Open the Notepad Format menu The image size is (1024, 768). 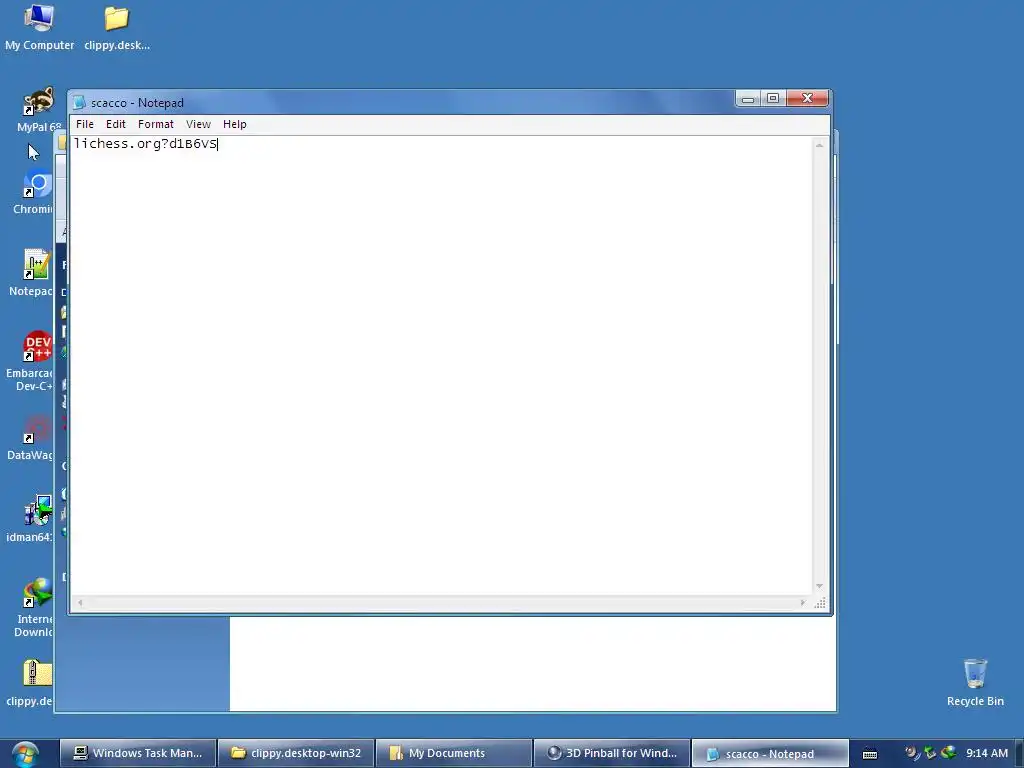[x=155, y=124]
